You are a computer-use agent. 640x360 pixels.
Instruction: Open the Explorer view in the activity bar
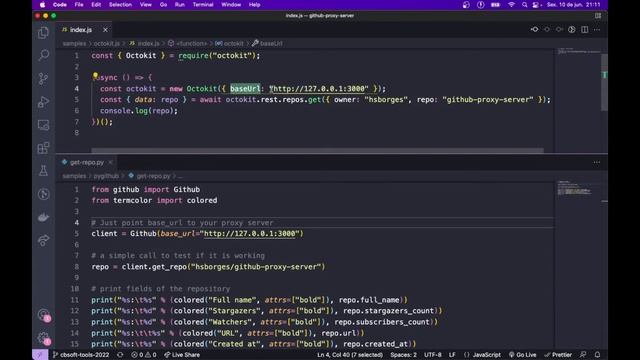[43, 33]
